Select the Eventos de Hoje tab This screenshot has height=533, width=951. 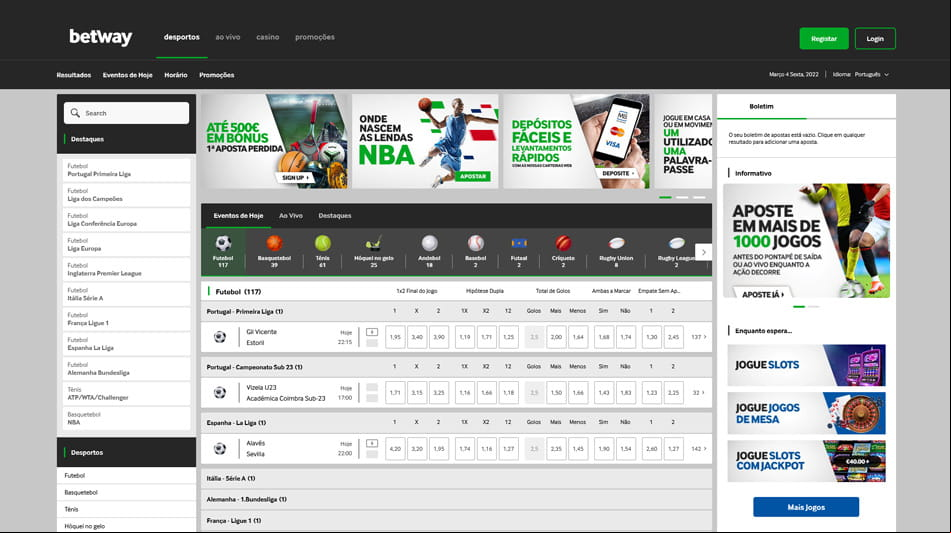(x=238, y=215)
